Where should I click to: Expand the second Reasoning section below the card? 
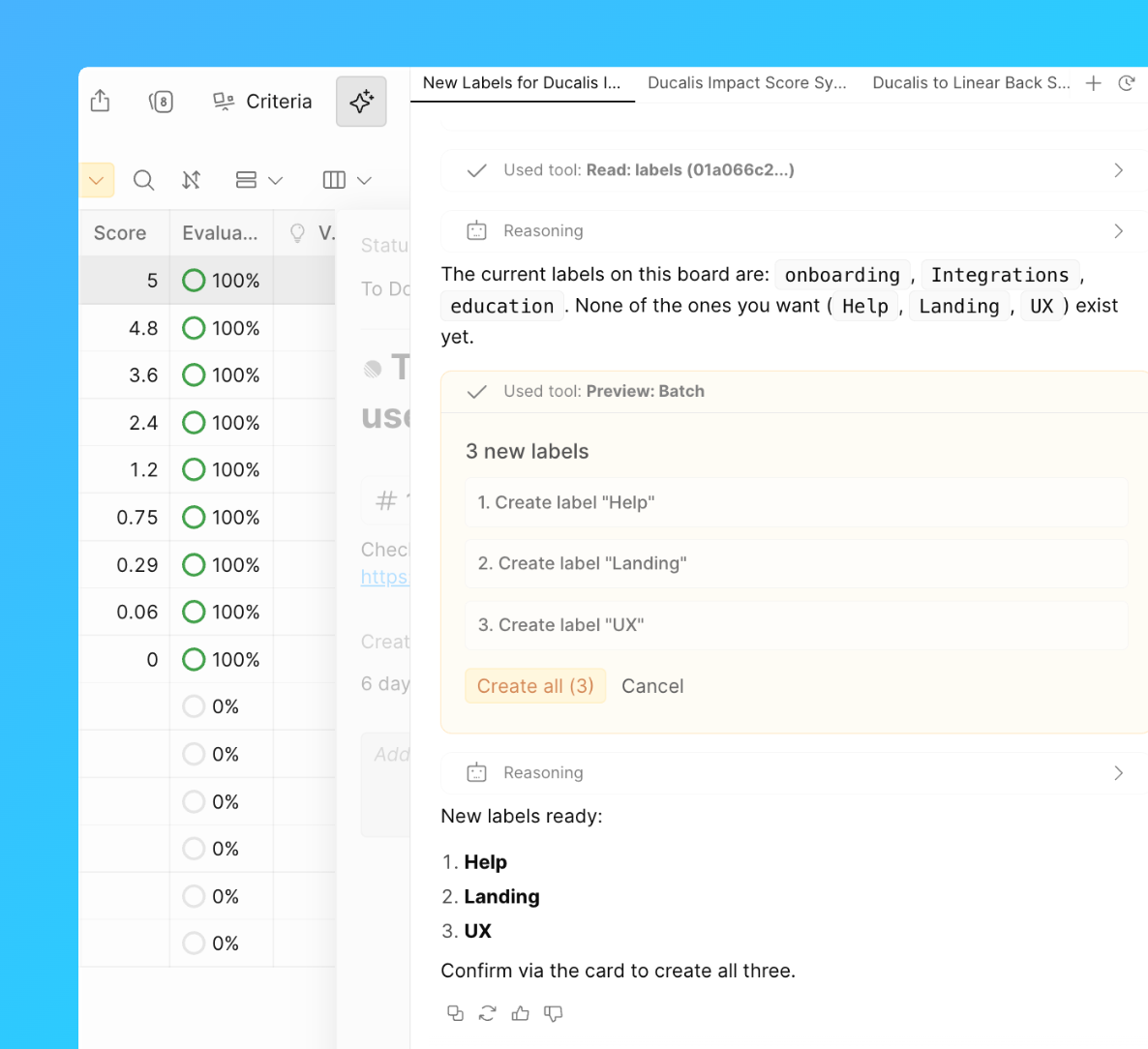point(794,773)
